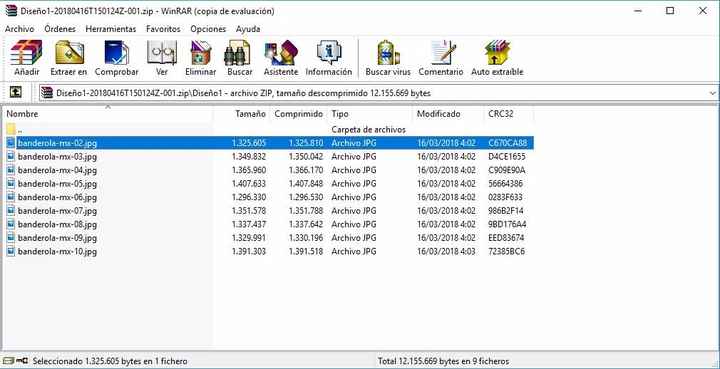720x369 pixels.
Task: Create an Auto extraíble archive
Action: coord(497,58)
